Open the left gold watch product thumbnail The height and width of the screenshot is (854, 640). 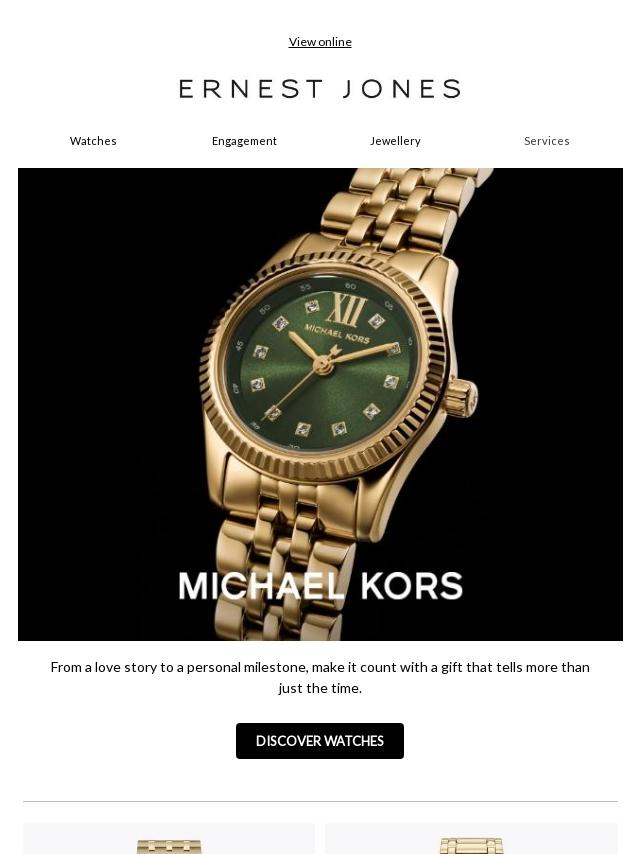pyautogui.click(x=169, y=839)
